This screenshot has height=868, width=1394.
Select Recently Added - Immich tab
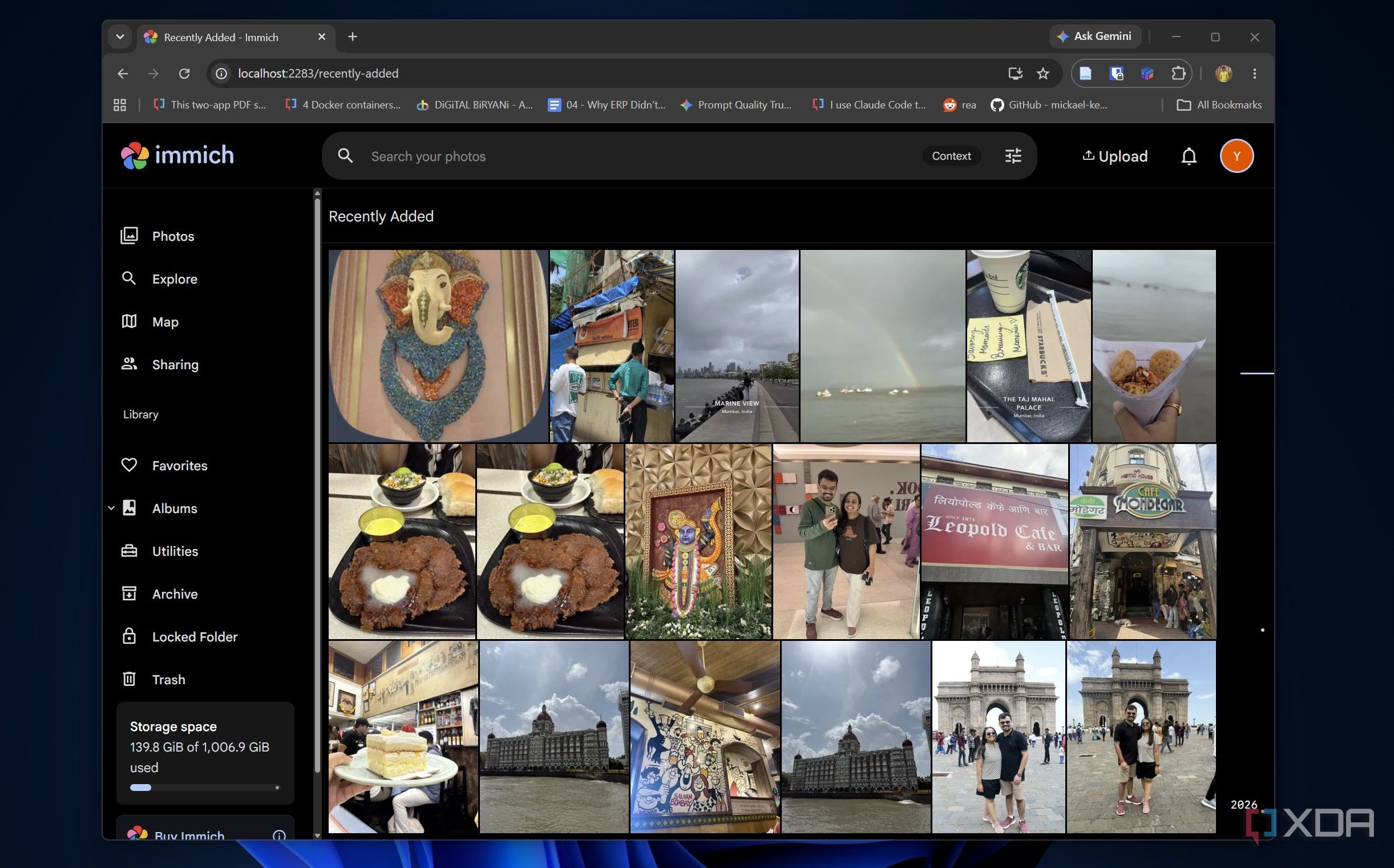235,37
